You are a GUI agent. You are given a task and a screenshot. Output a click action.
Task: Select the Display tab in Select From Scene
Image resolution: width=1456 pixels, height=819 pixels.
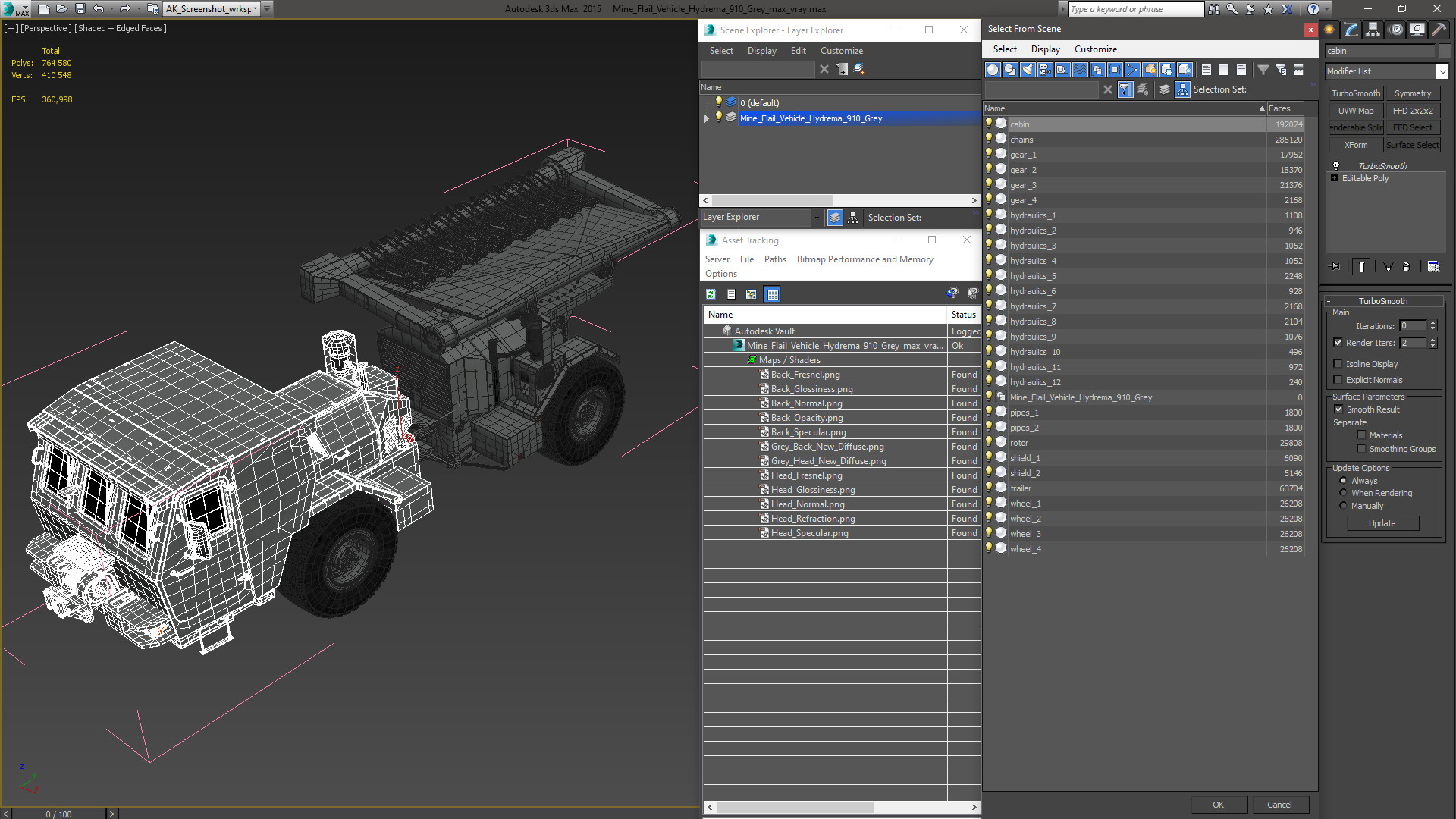pyautogui.click(x=1044, y=49)
